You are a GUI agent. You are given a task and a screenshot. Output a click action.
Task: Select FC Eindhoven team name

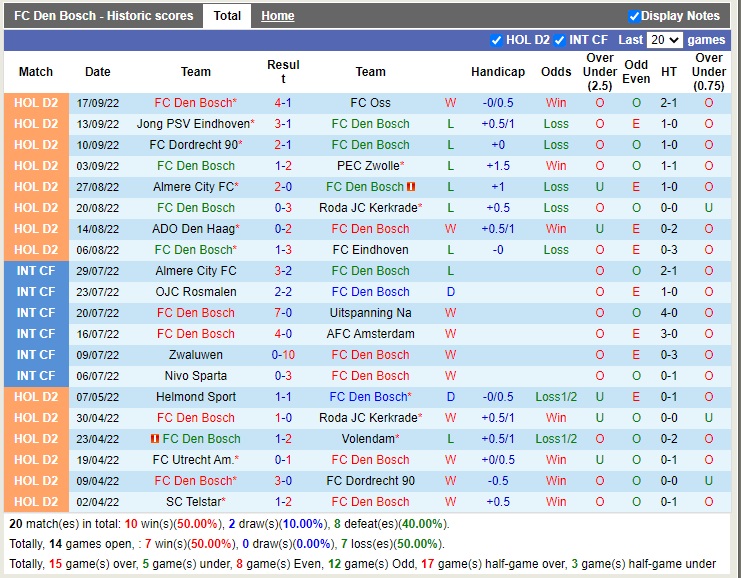(370, 250)
